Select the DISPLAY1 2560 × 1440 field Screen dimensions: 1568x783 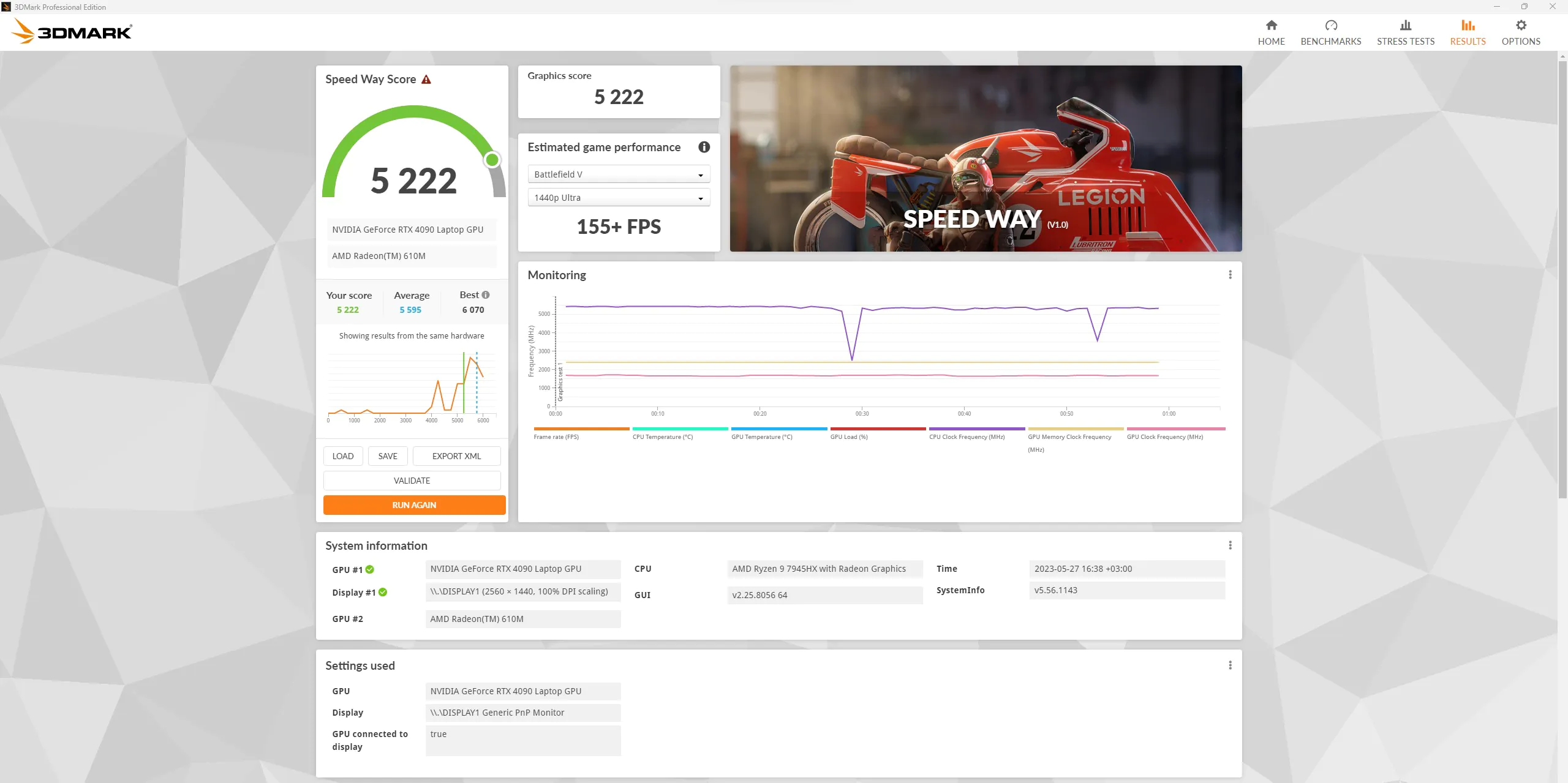coord(523,591)
